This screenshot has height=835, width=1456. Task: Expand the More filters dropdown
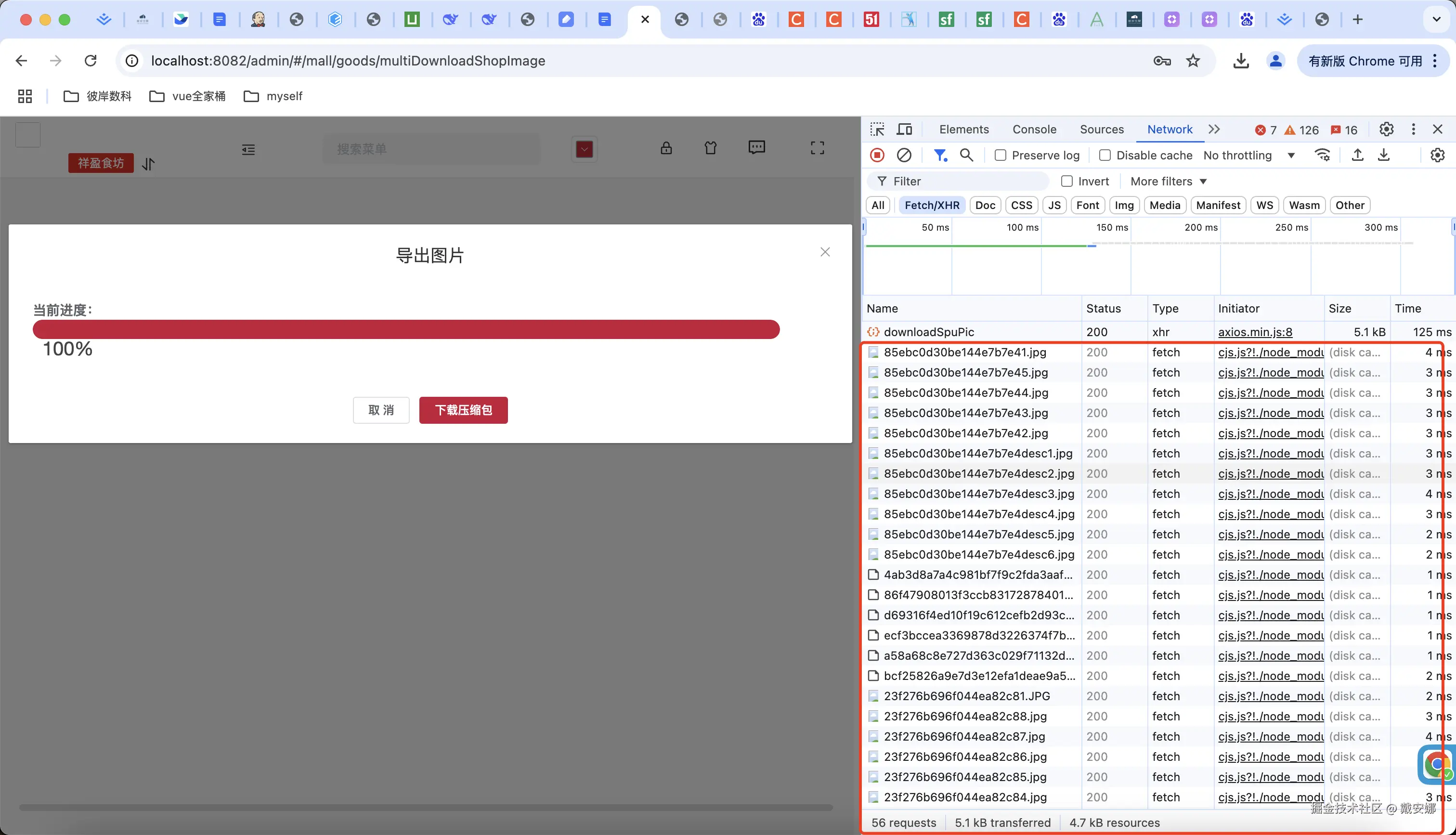pyautogui.click(x=1168, y=181)
